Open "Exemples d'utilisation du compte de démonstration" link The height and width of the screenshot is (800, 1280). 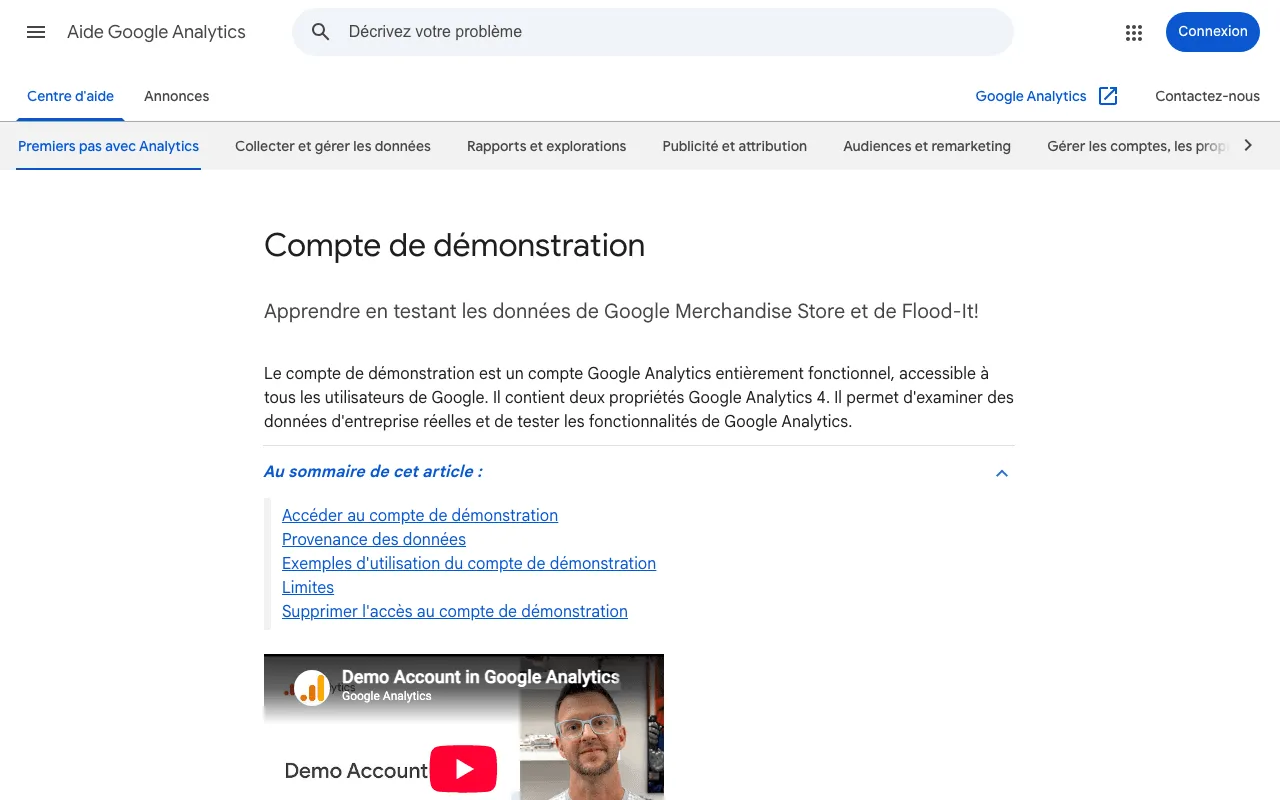pos(469,564)
